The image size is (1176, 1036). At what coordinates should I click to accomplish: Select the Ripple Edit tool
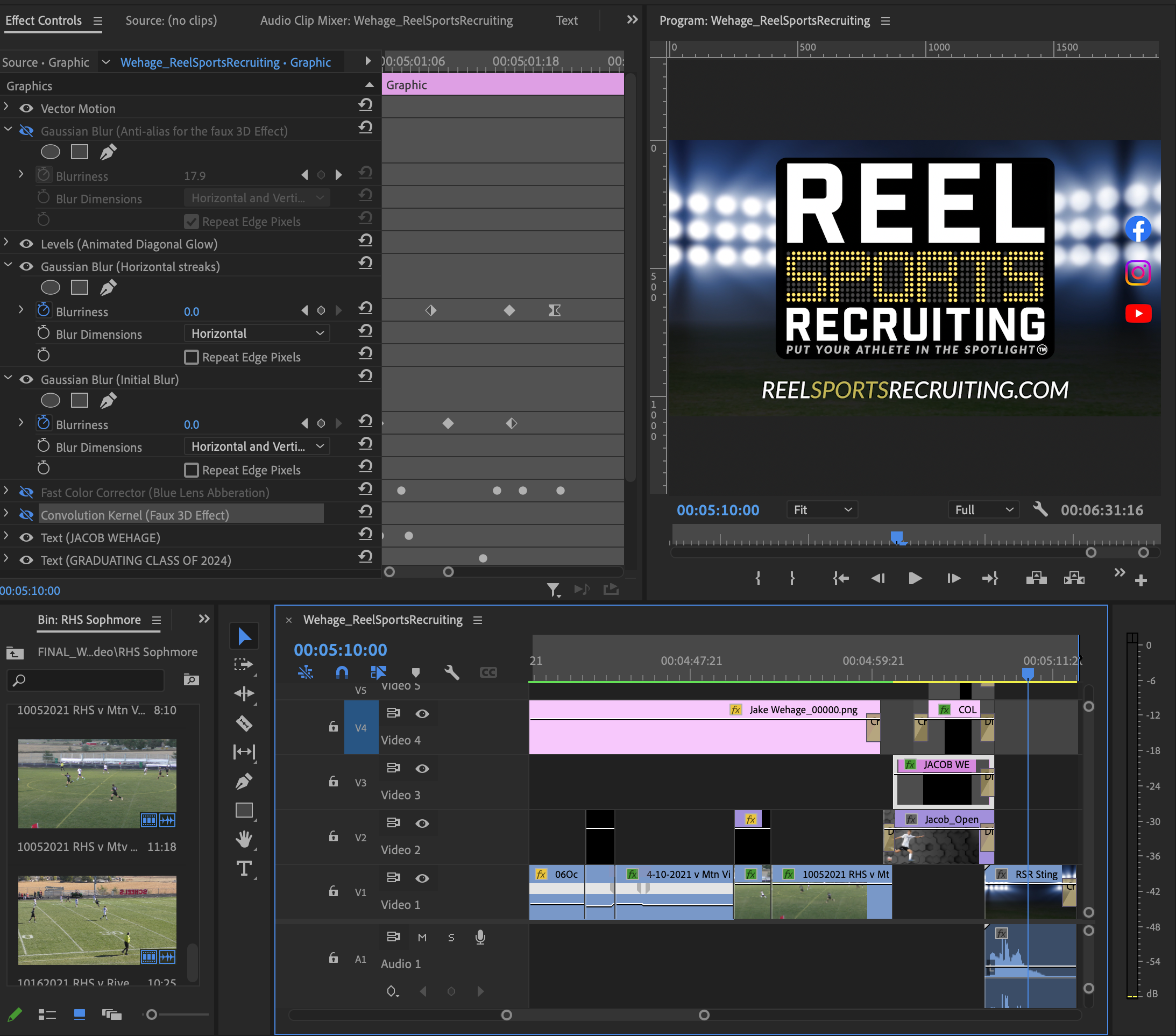click(244, 694)
